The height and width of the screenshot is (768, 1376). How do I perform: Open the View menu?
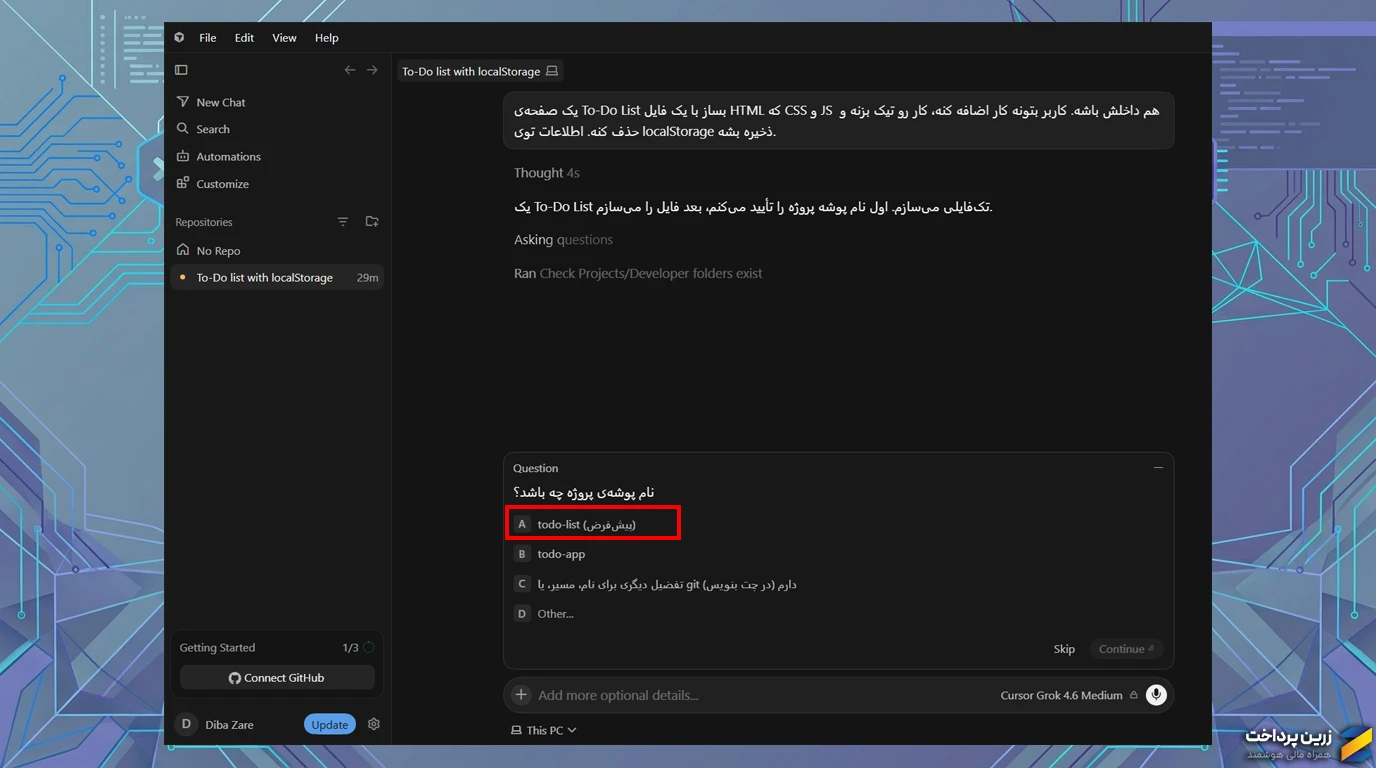[284, 38]
